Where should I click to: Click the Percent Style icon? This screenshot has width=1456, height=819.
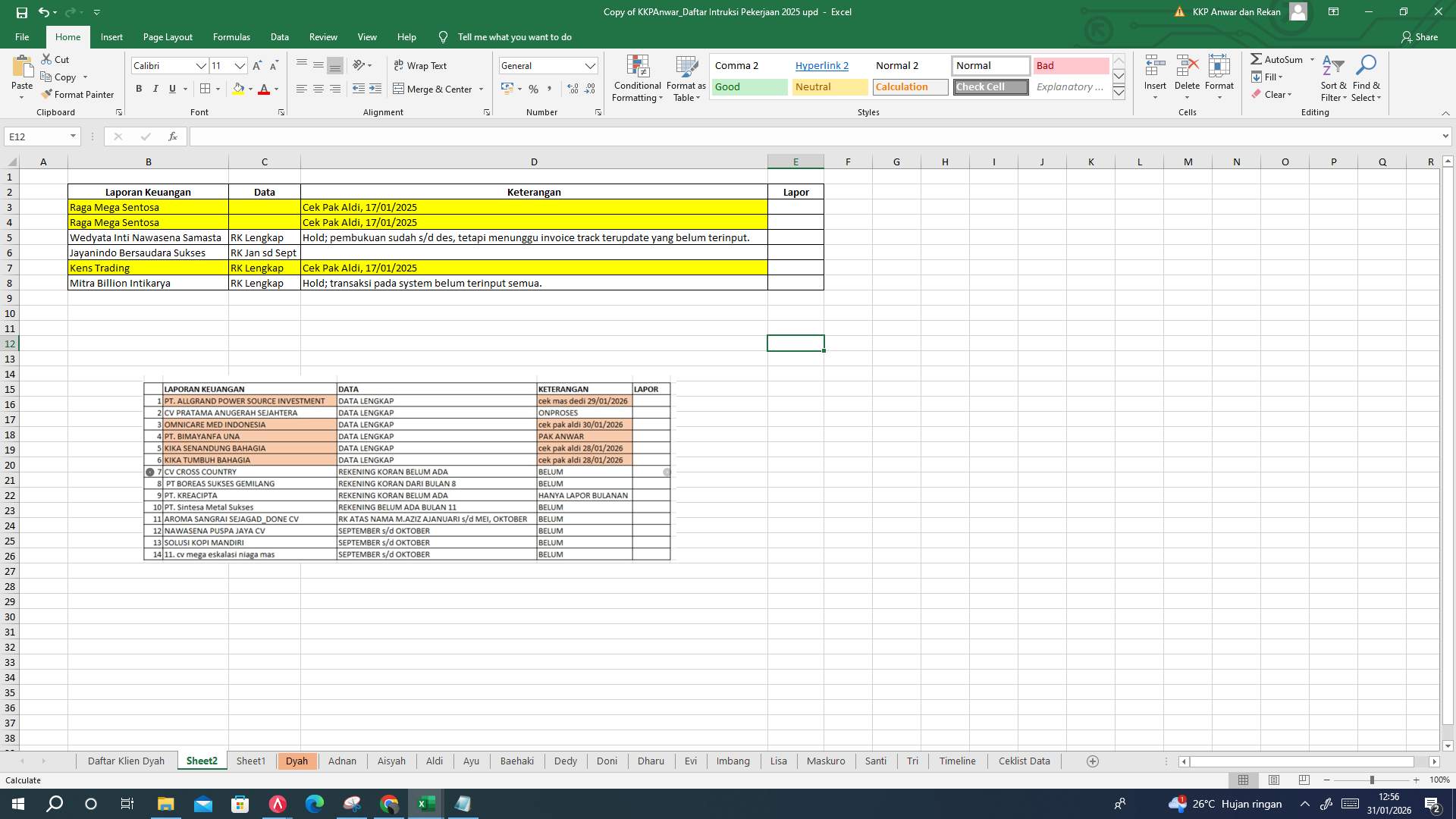tap(533, 89)
